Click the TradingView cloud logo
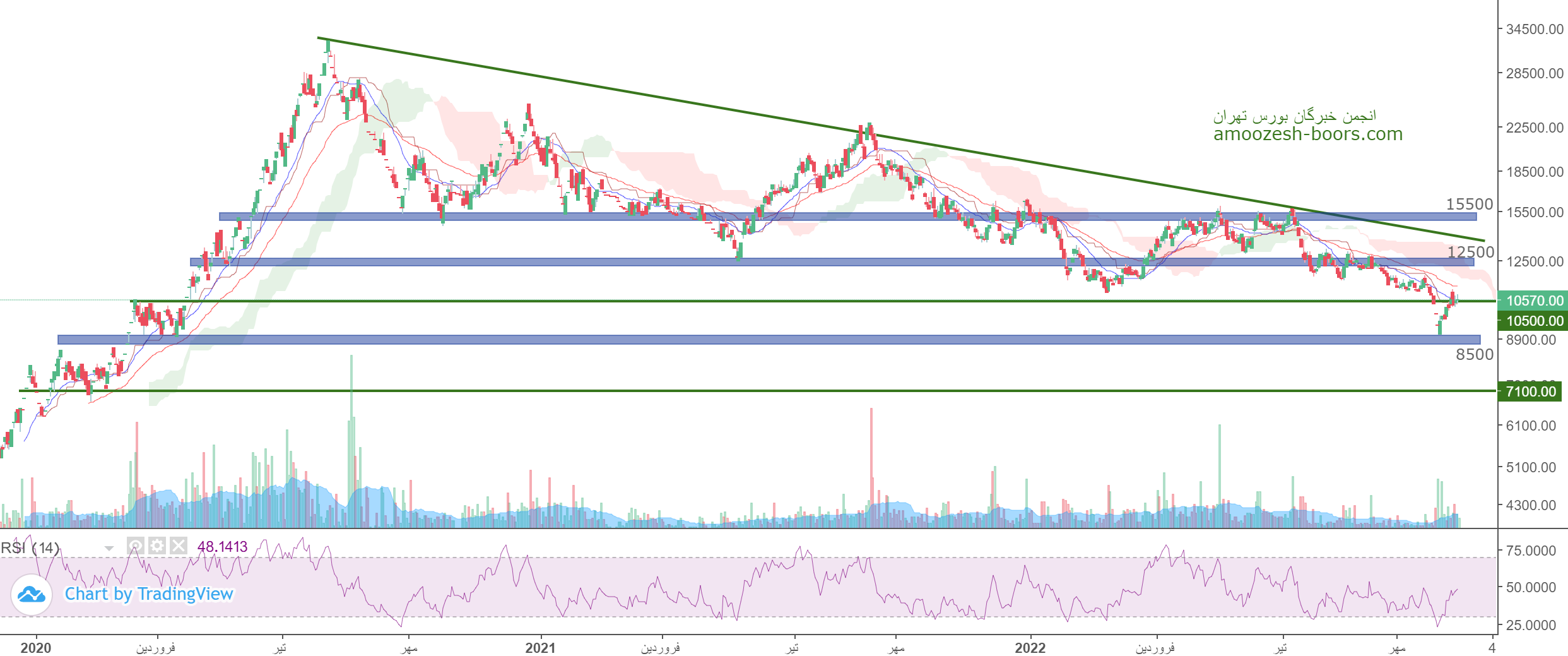The height and width of the screenshot is (656, 1568). (31, 594)
